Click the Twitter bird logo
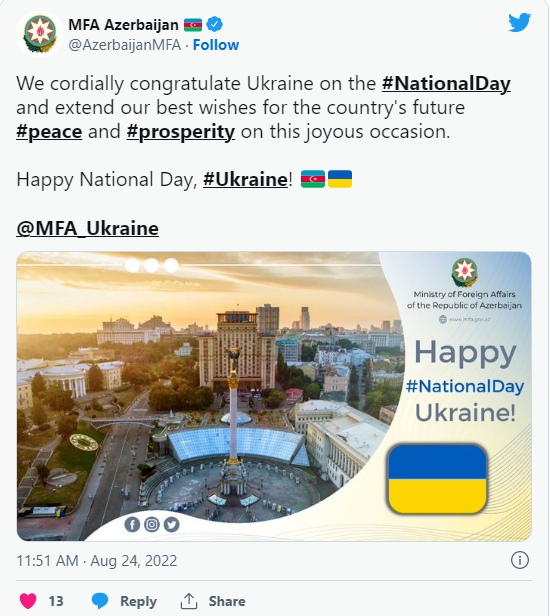The image size is (550, 616). point(520,22)
